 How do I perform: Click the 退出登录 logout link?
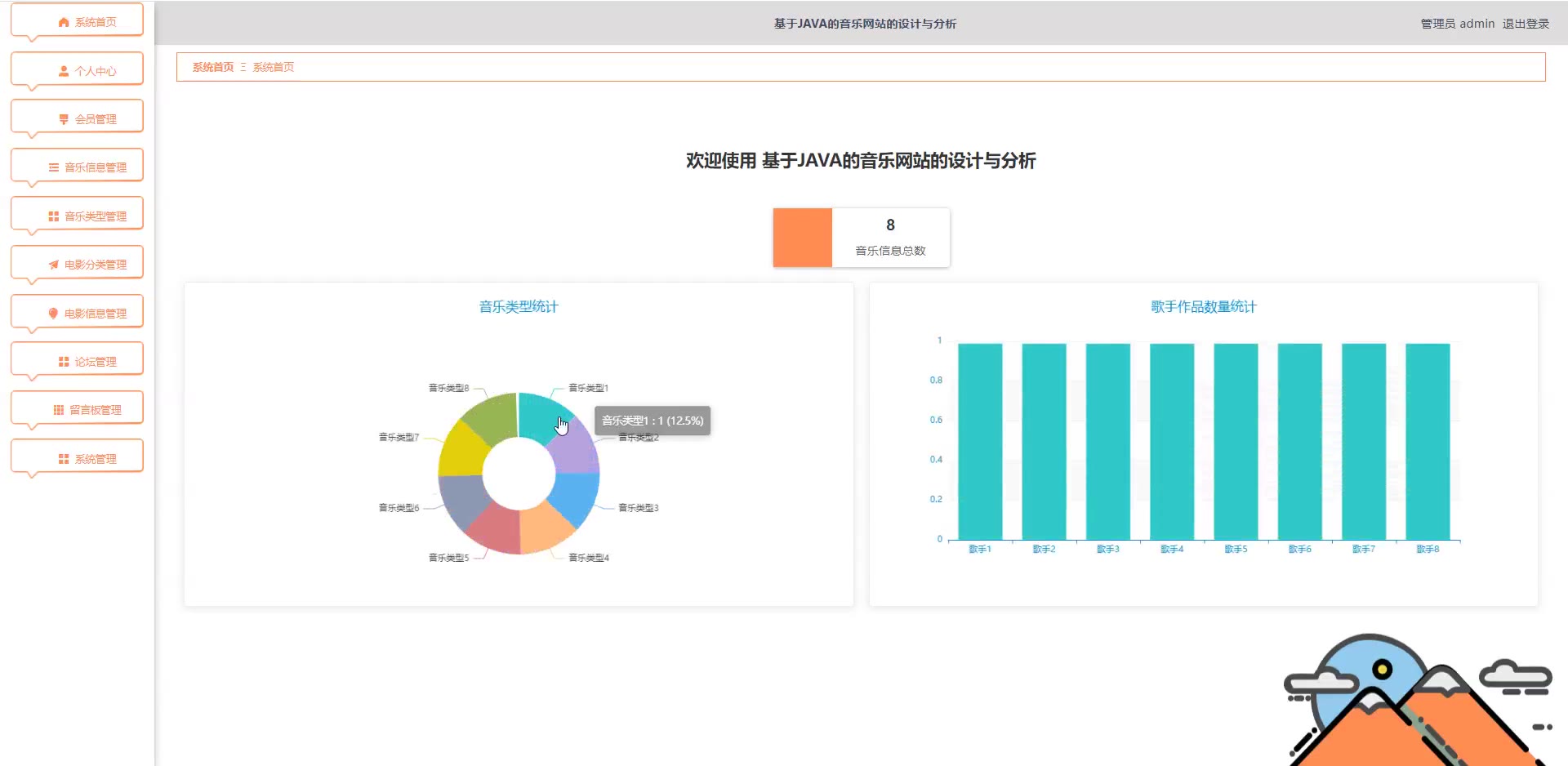point(1526,24)
